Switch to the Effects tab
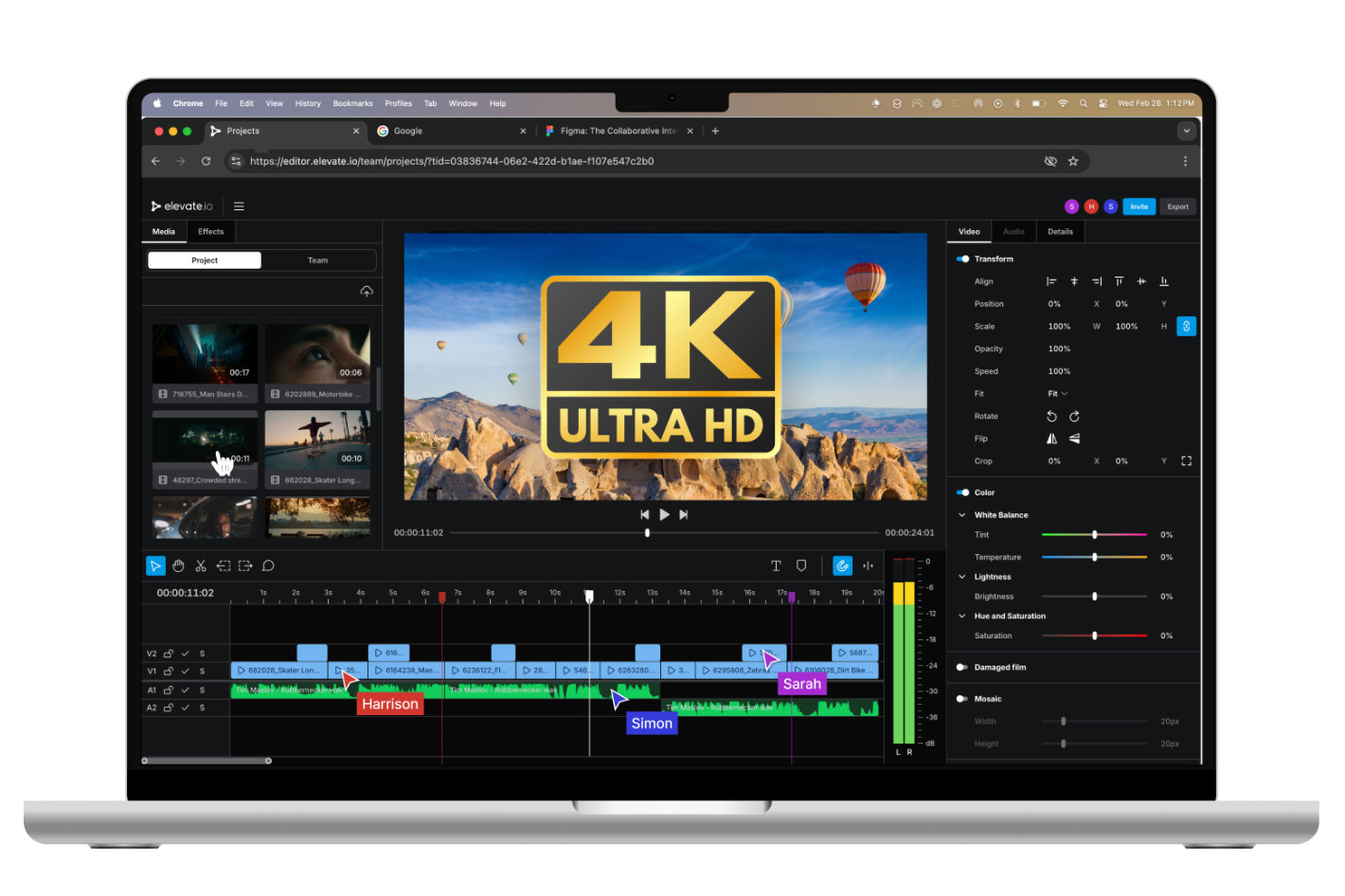Image resolution: width=1345 pixels, height=896 pixels. point(211,232)
